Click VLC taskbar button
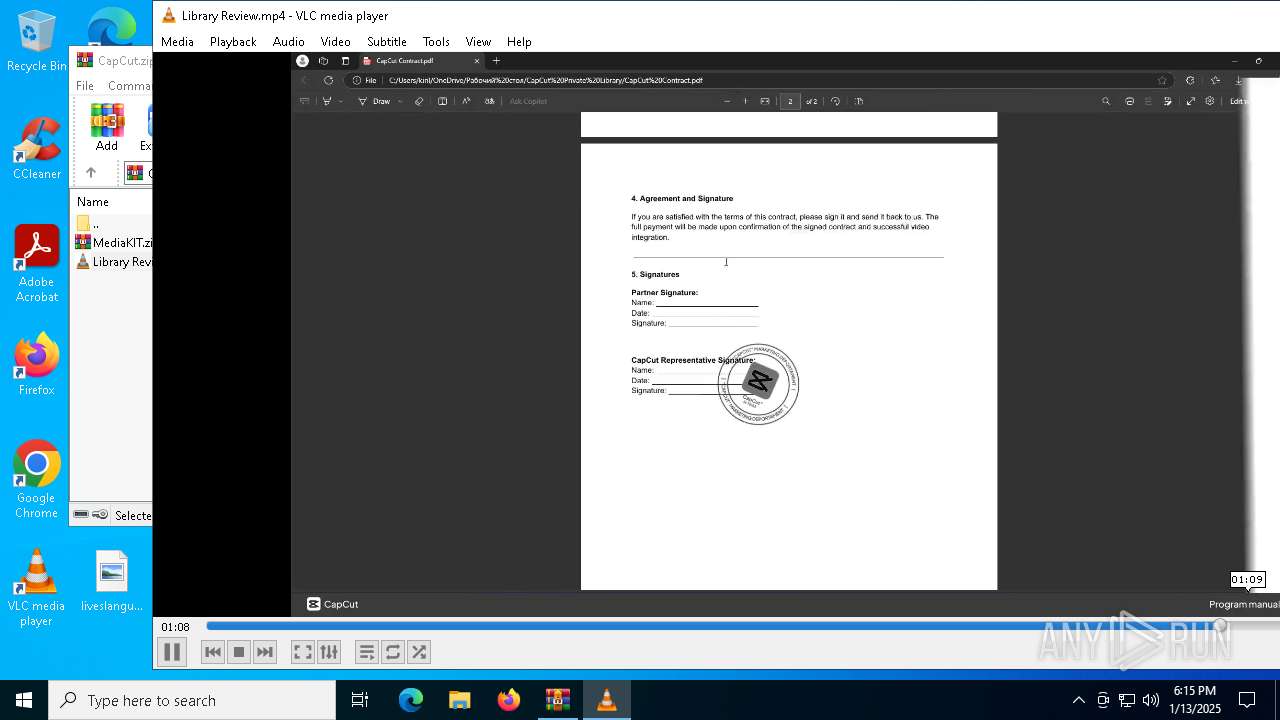The image size is (1280, 720). coord(607,700)
